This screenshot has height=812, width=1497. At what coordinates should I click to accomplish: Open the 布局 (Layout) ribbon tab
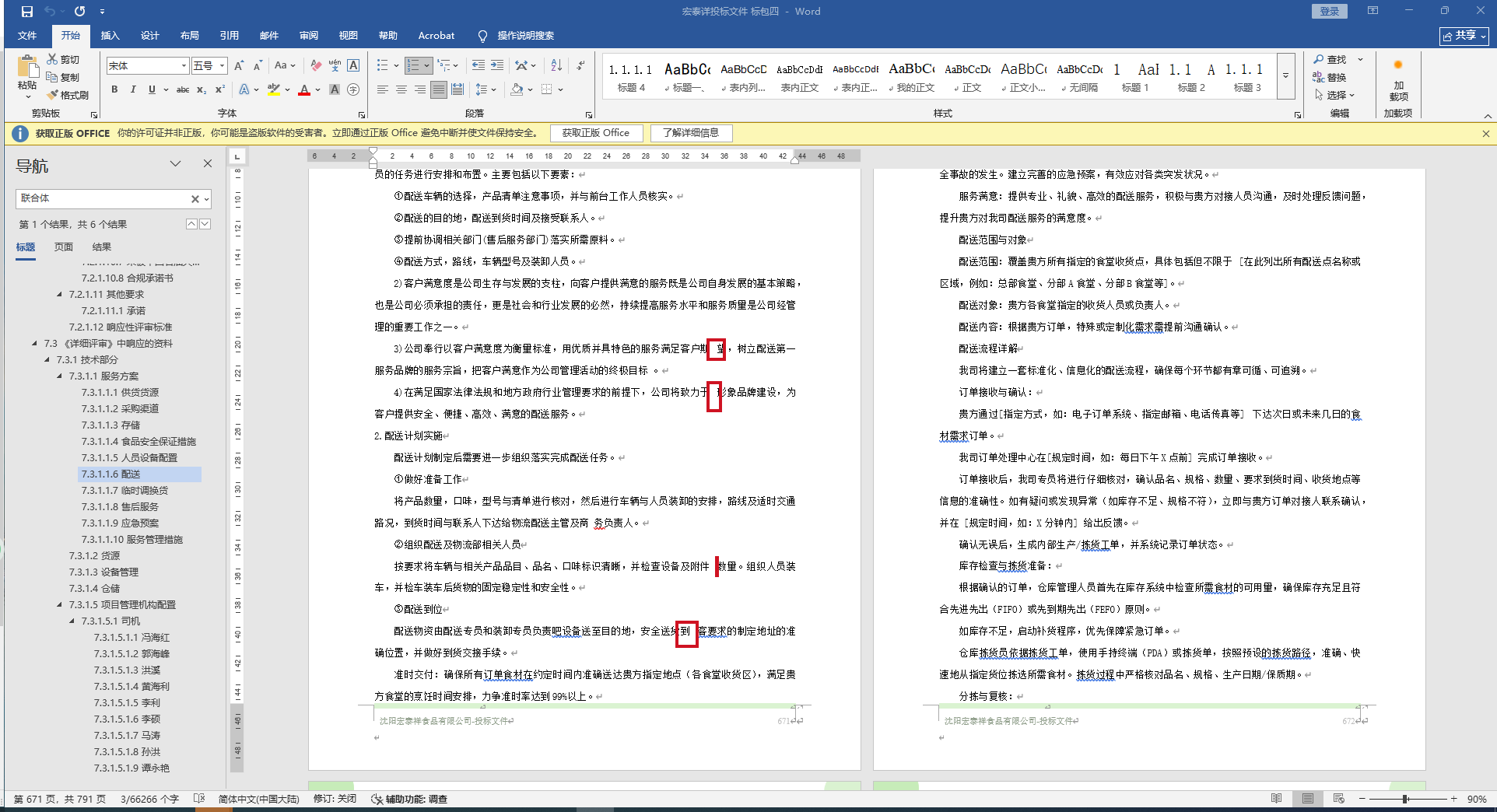[190, 36]
